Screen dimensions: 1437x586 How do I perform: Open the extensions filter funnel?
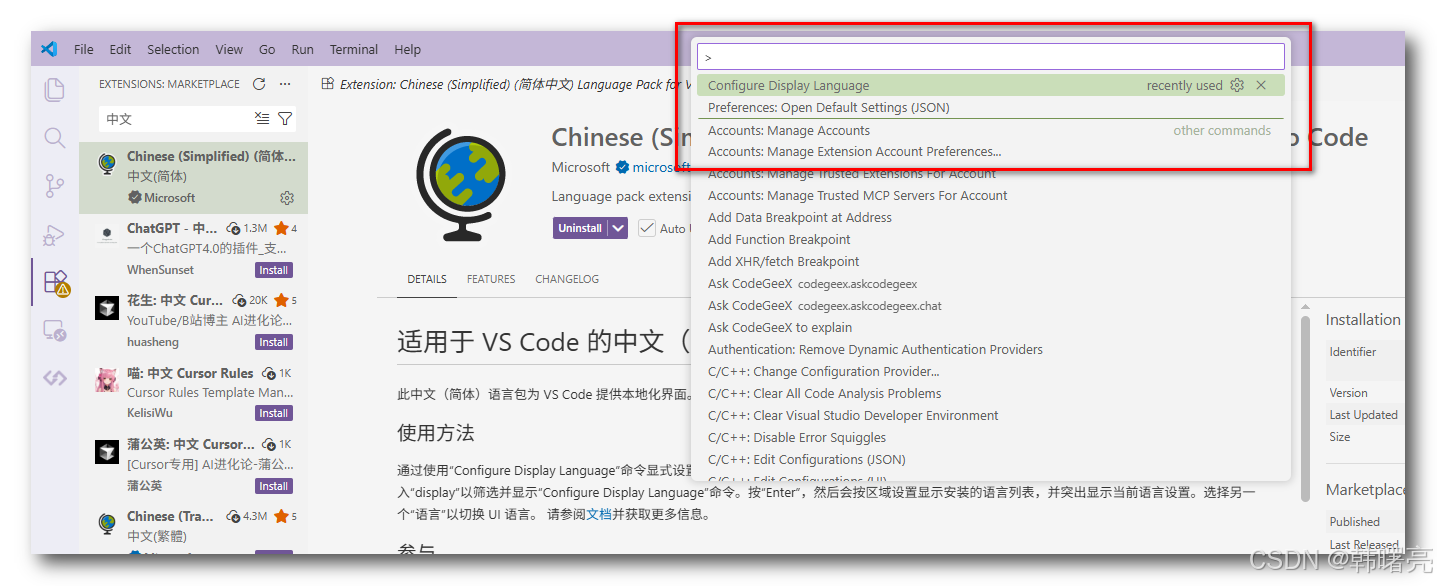(285, 119)
